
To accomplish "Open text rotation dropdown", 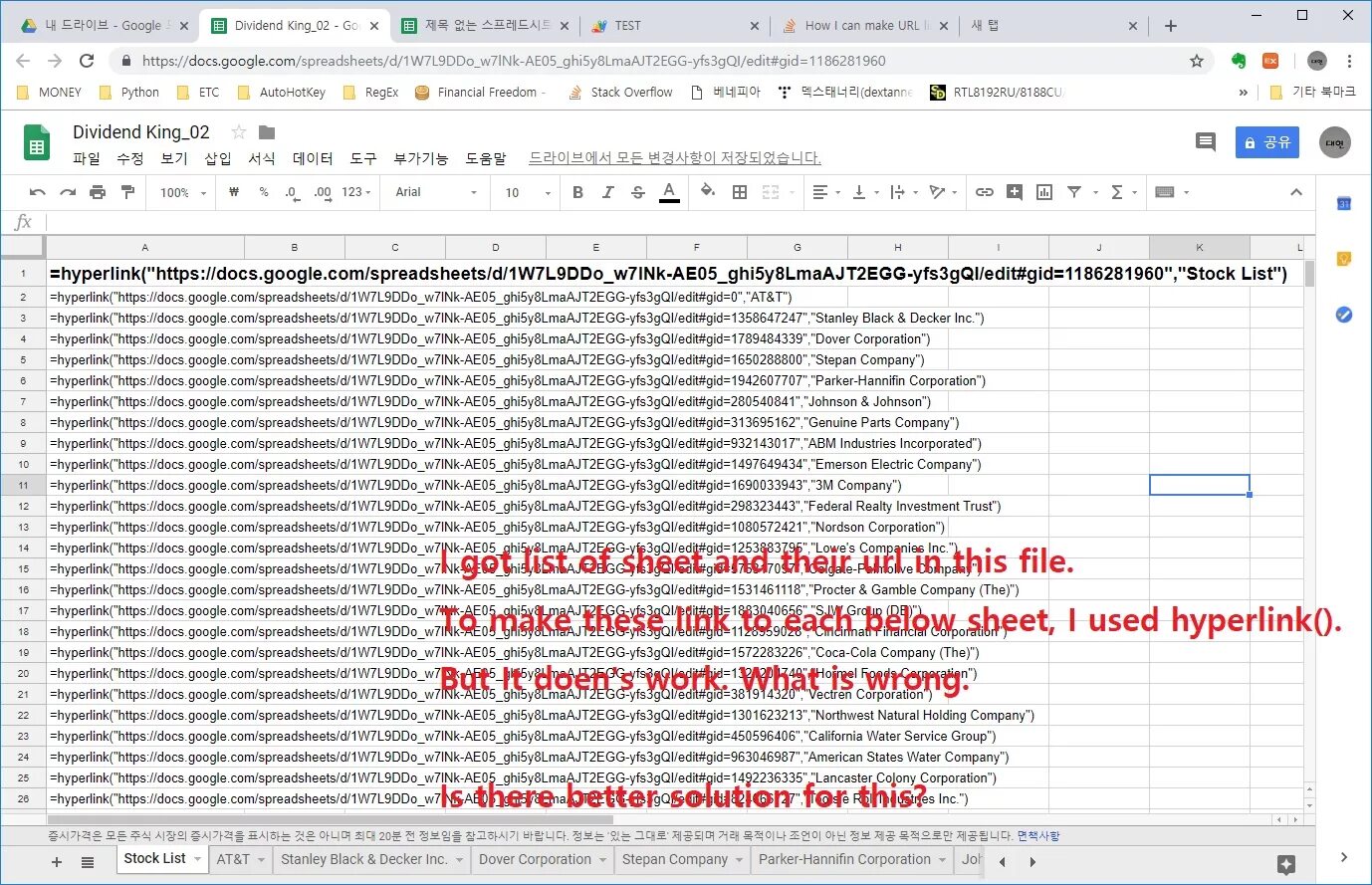I will click(x=942, y=192).
